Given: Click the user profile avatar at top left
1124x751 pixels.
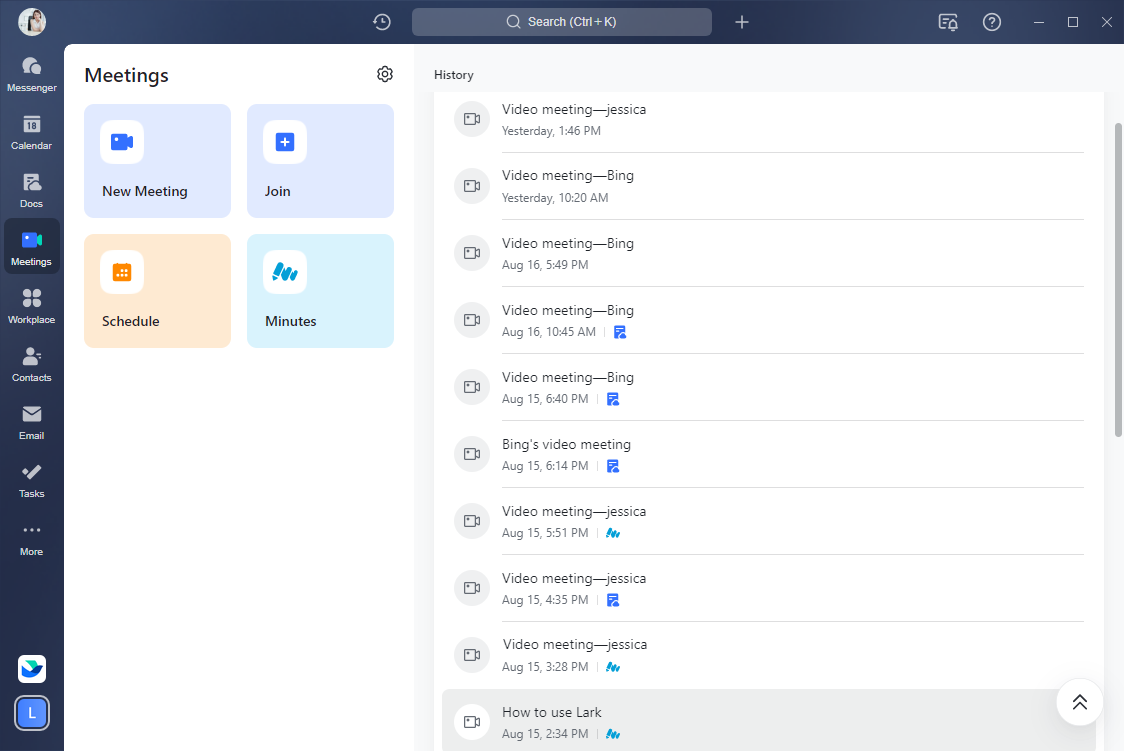Looking at the screenshot, I should click(x=32, y=22).
